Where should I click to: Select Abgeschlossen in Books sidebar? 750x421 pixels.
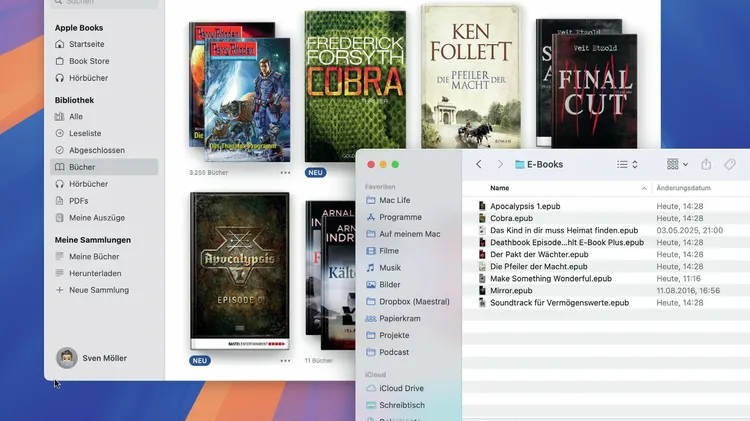[x=97, y=150]
